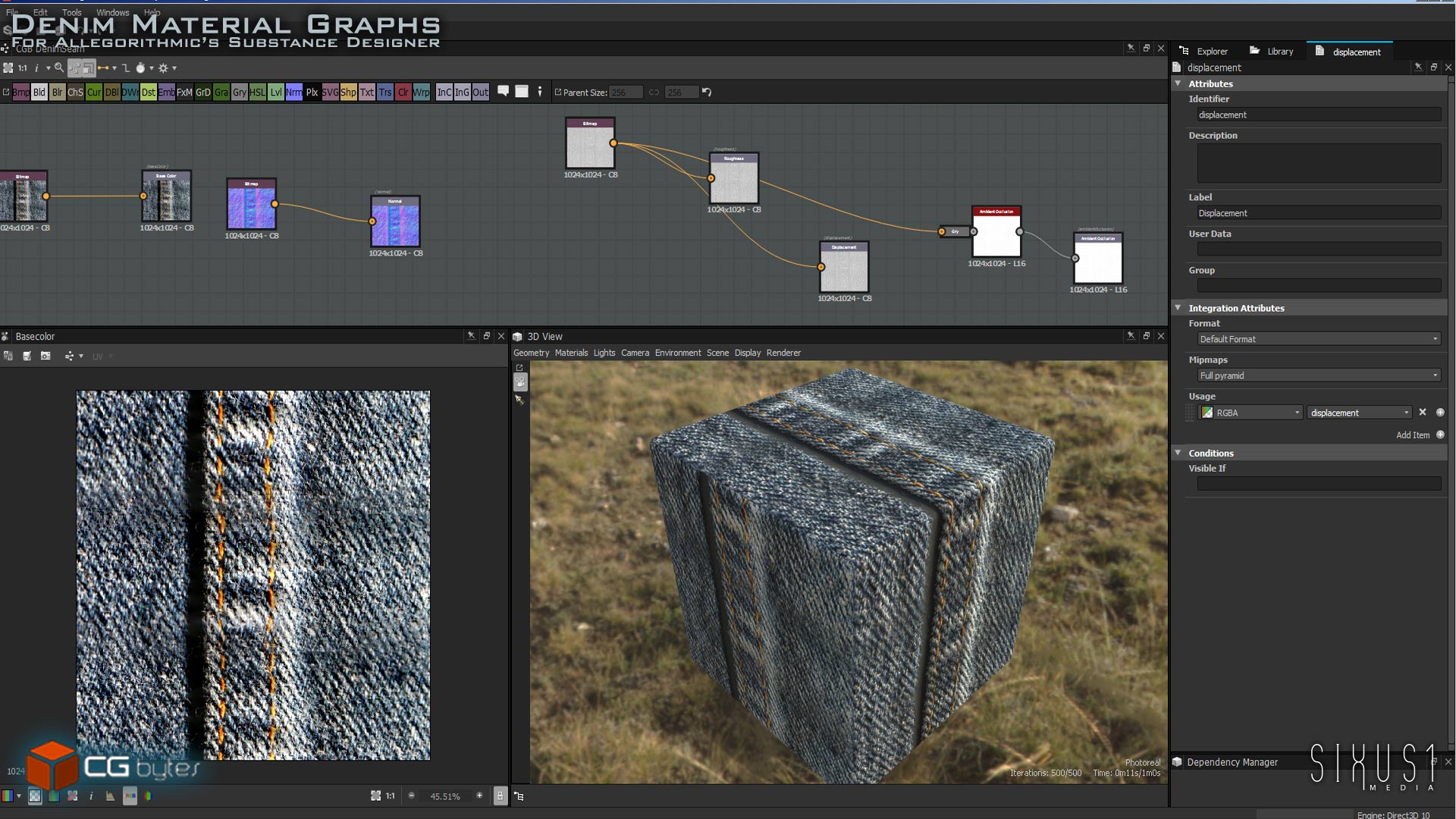Collapse the Integration Attributes section
This screenshot has width=1456, height=819.
[x=1178, y=308]
